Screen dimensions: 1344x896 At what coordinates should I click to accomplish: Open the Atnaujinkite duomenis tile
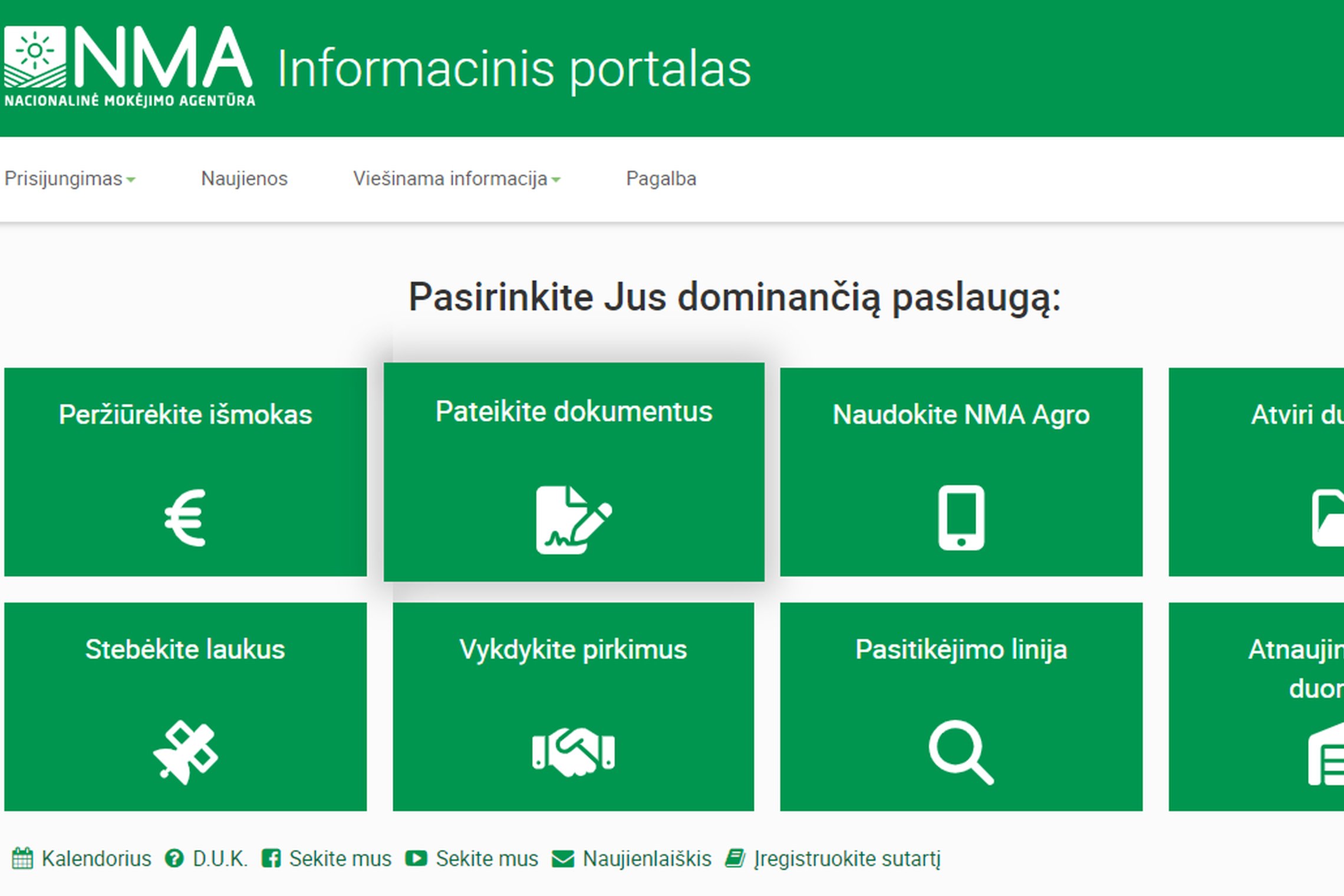[1256, 706]
